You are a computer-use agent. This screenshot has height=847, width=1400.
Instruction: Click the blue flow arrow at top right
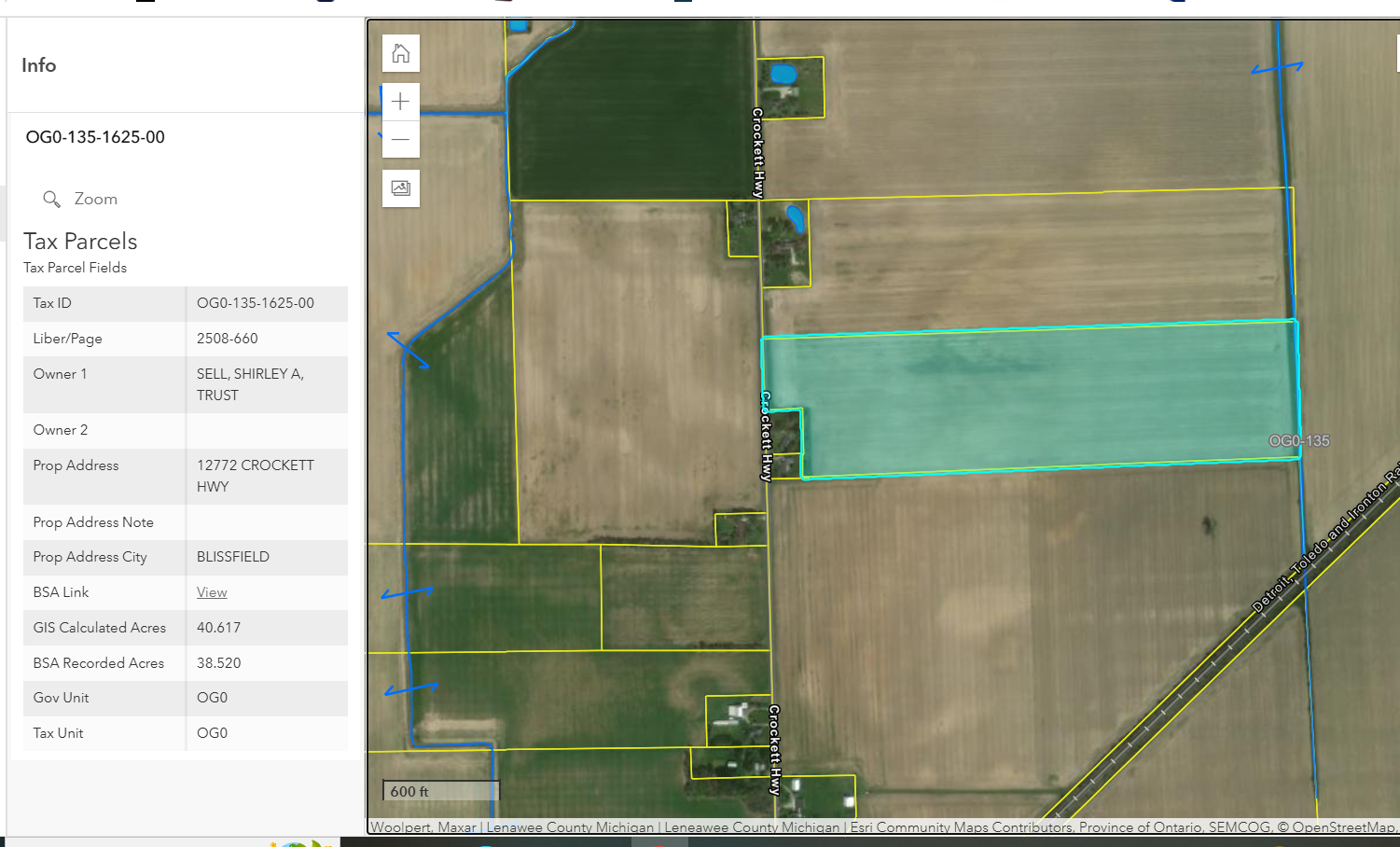tap(1276, 67)
